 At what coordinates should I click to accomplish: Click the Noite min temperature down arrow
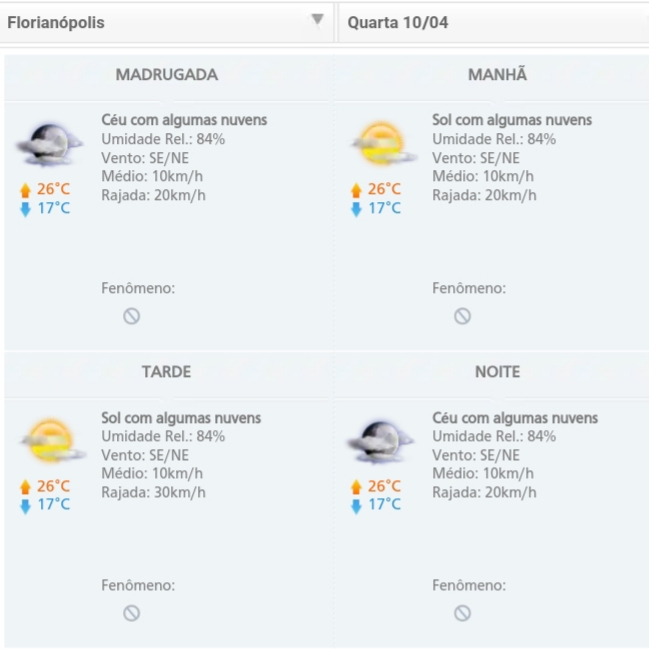[x=355, y=506]
